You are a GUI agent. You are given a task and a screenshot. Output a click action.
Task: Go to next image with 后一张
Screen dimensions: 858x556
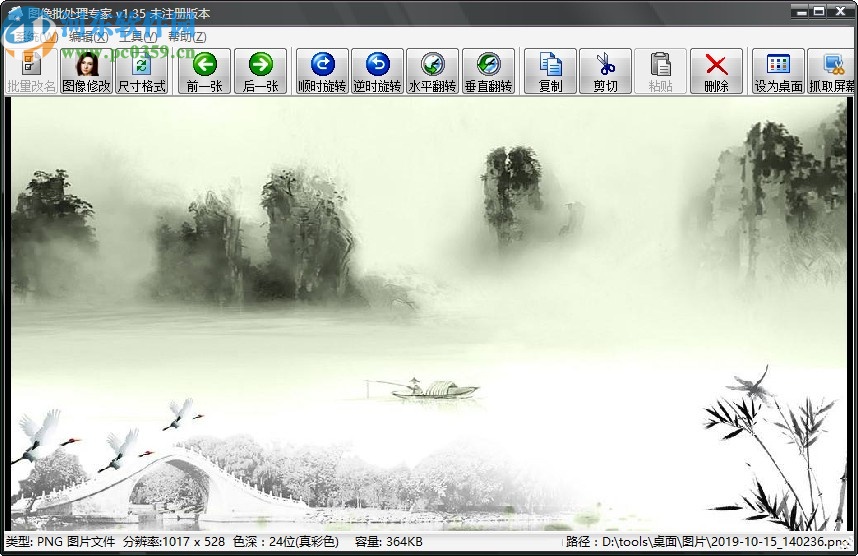point(261,71)
